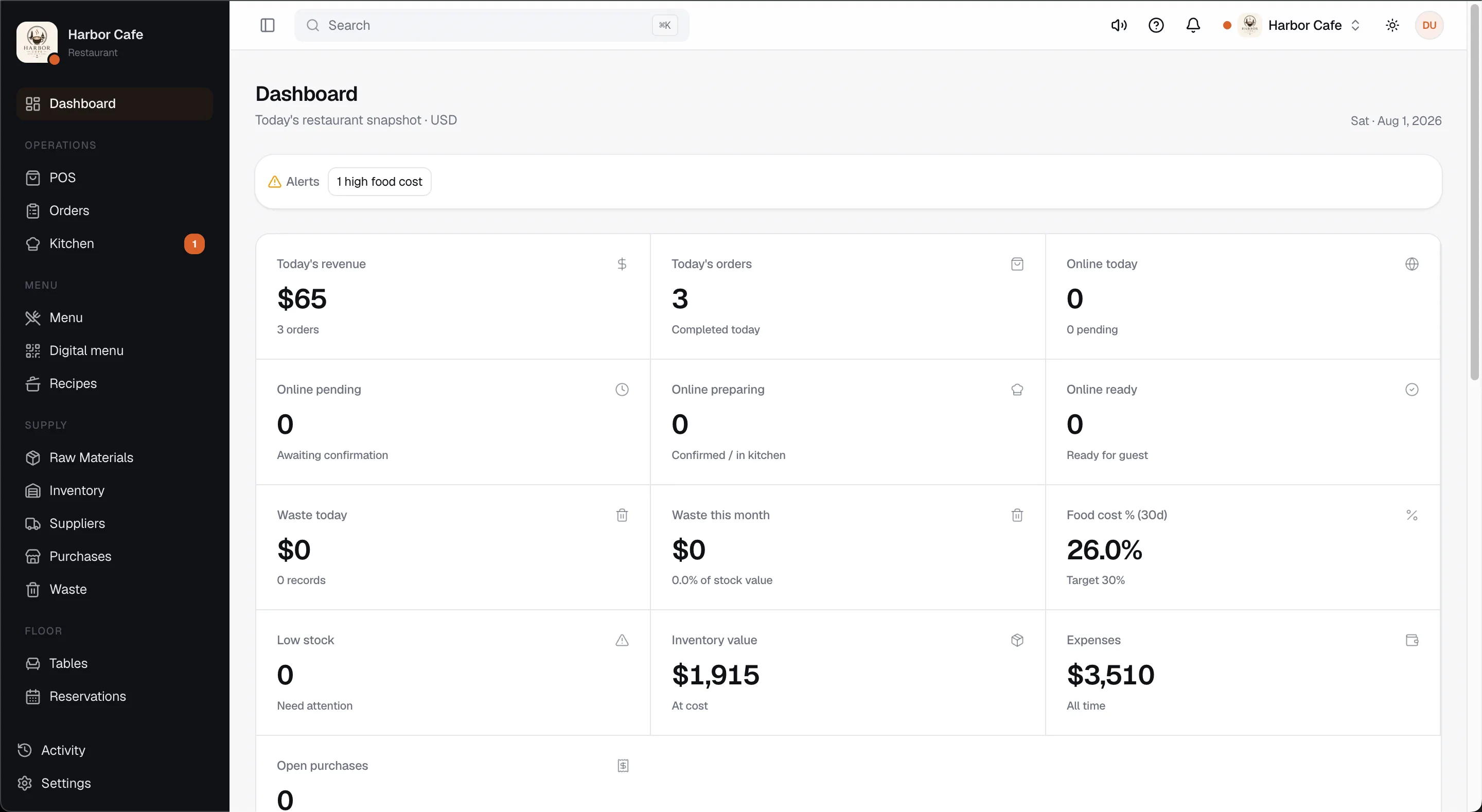Click "0.0% of stock value" text
The height and width of the screenshot is (812, 1482).
[x=722, y=580]
